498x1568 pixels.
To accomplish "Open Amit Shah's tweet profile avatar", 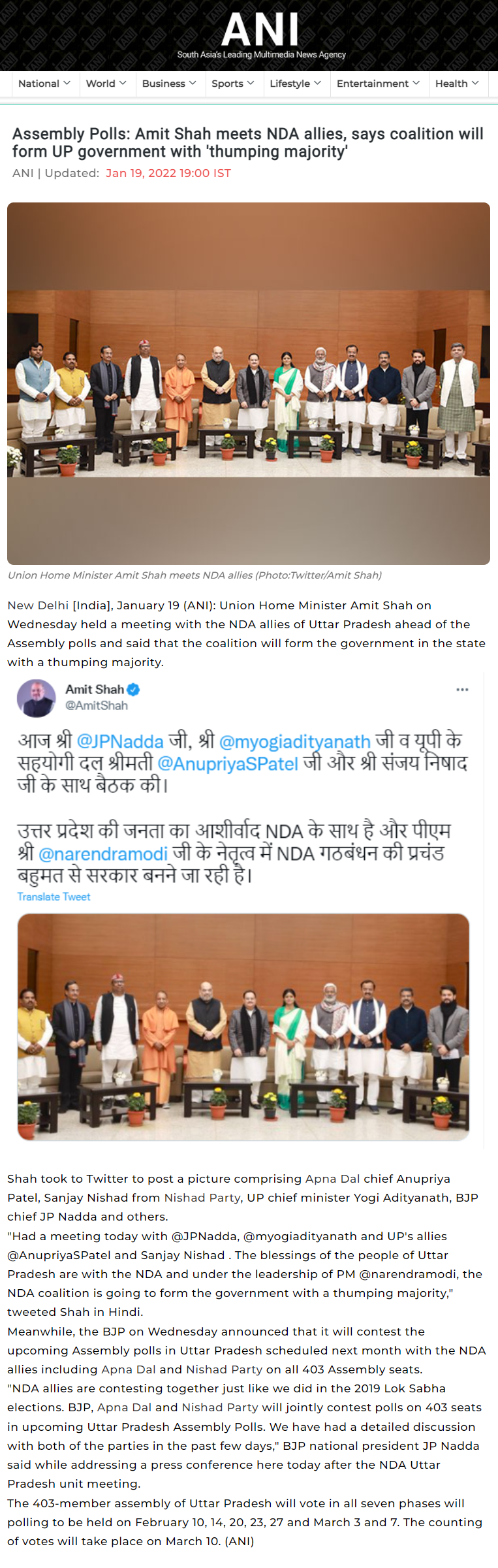I will tap(36, 697).
